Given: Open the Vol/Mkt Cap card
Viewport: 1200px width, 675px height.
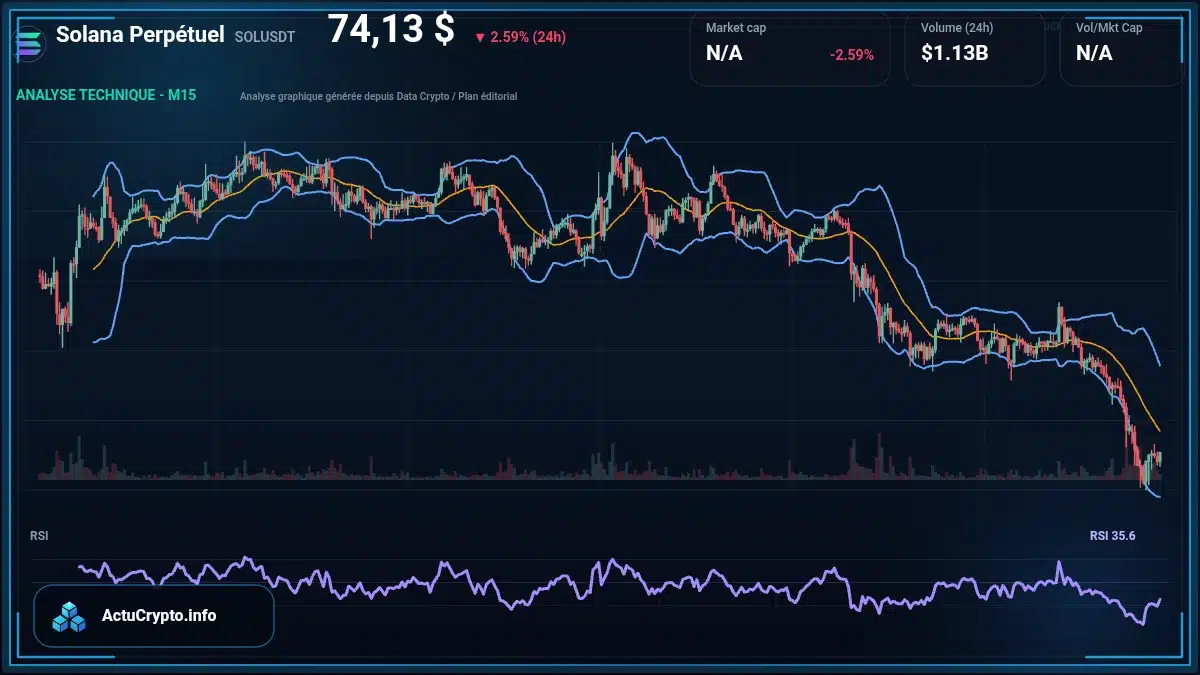Looking at the screenshot, I should pos(1122,48).
